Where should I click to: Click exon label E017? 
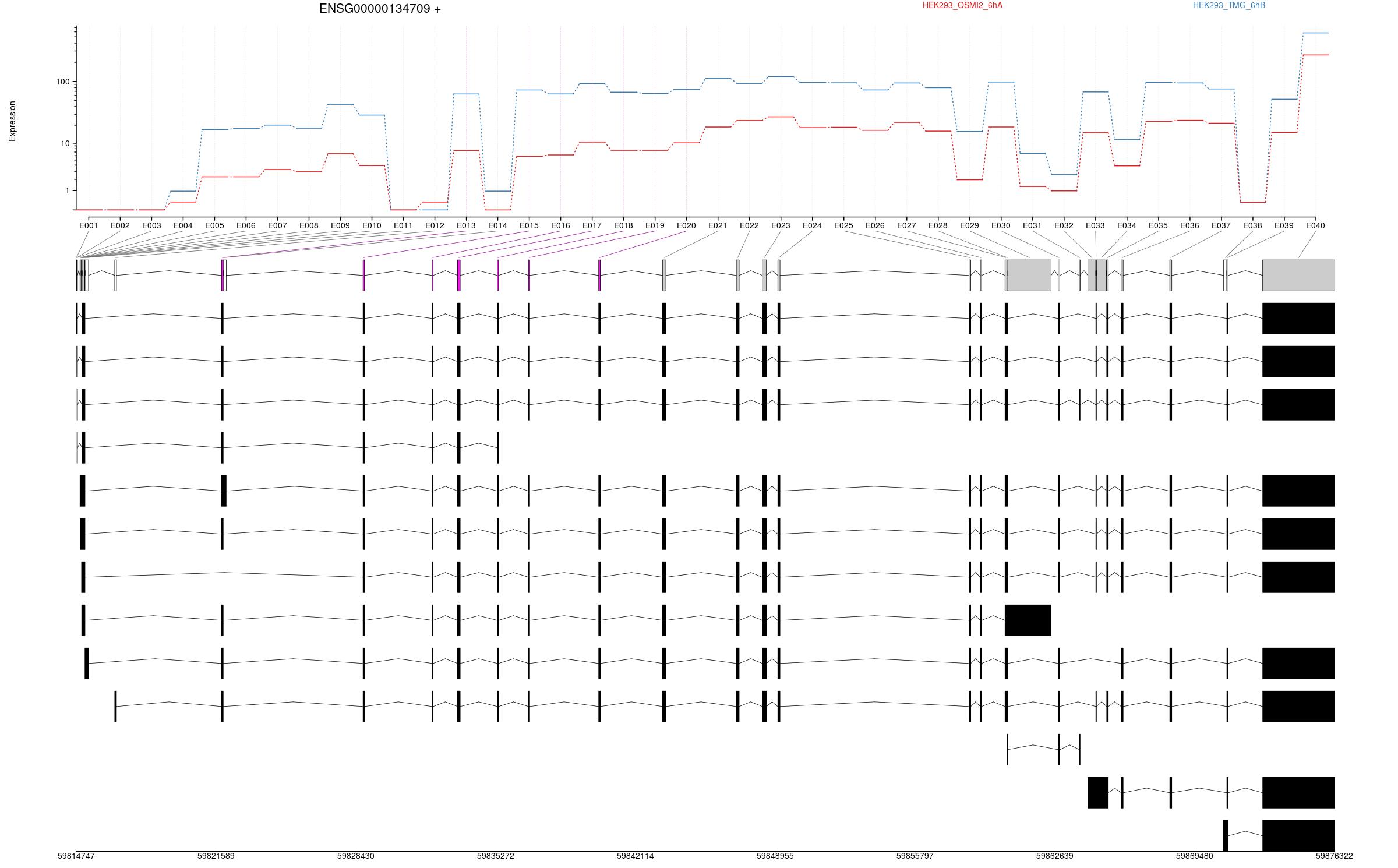[592, 225]
